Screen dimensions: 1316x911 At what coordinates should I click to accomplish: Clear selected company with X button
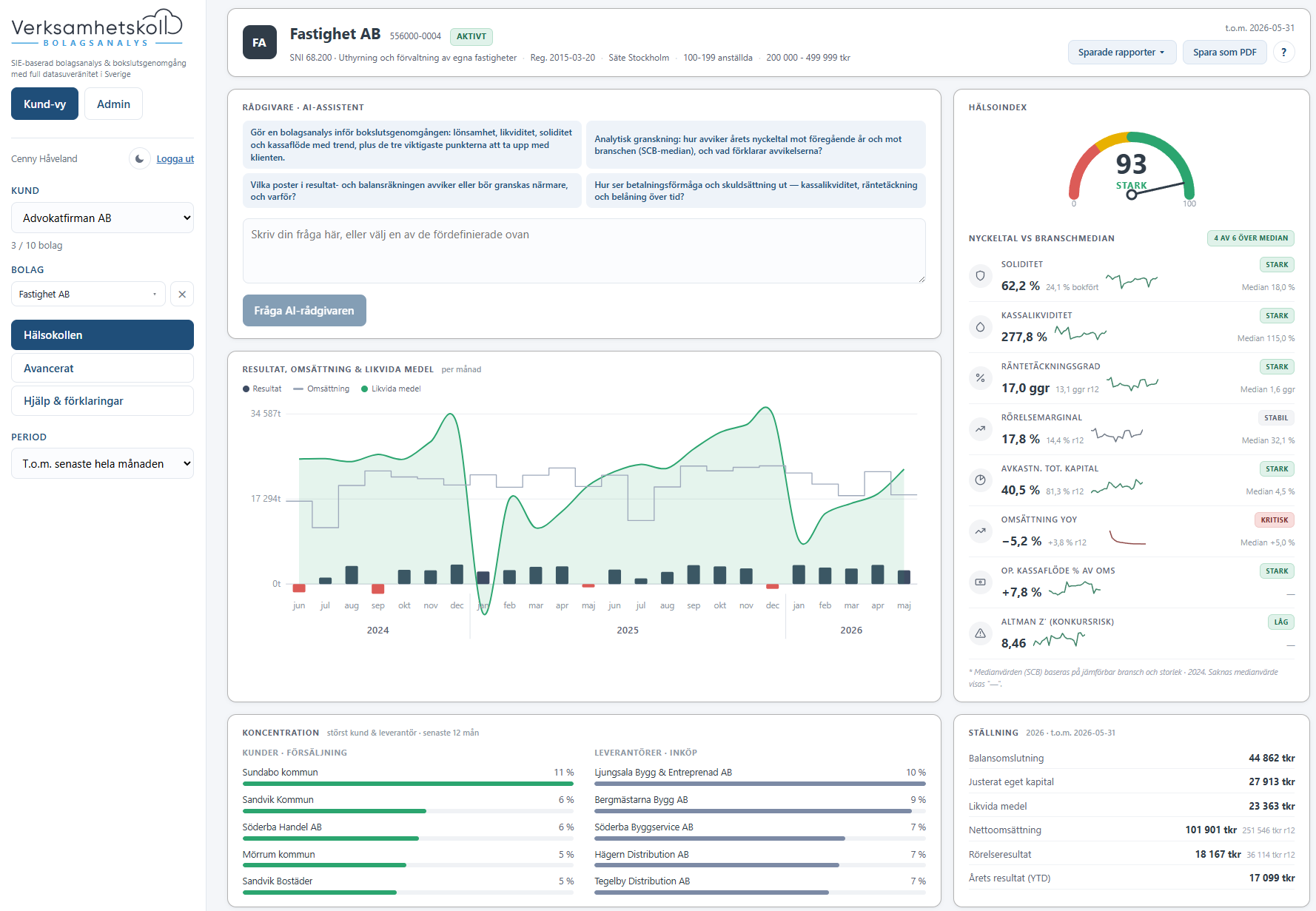(x=182, y=294)
